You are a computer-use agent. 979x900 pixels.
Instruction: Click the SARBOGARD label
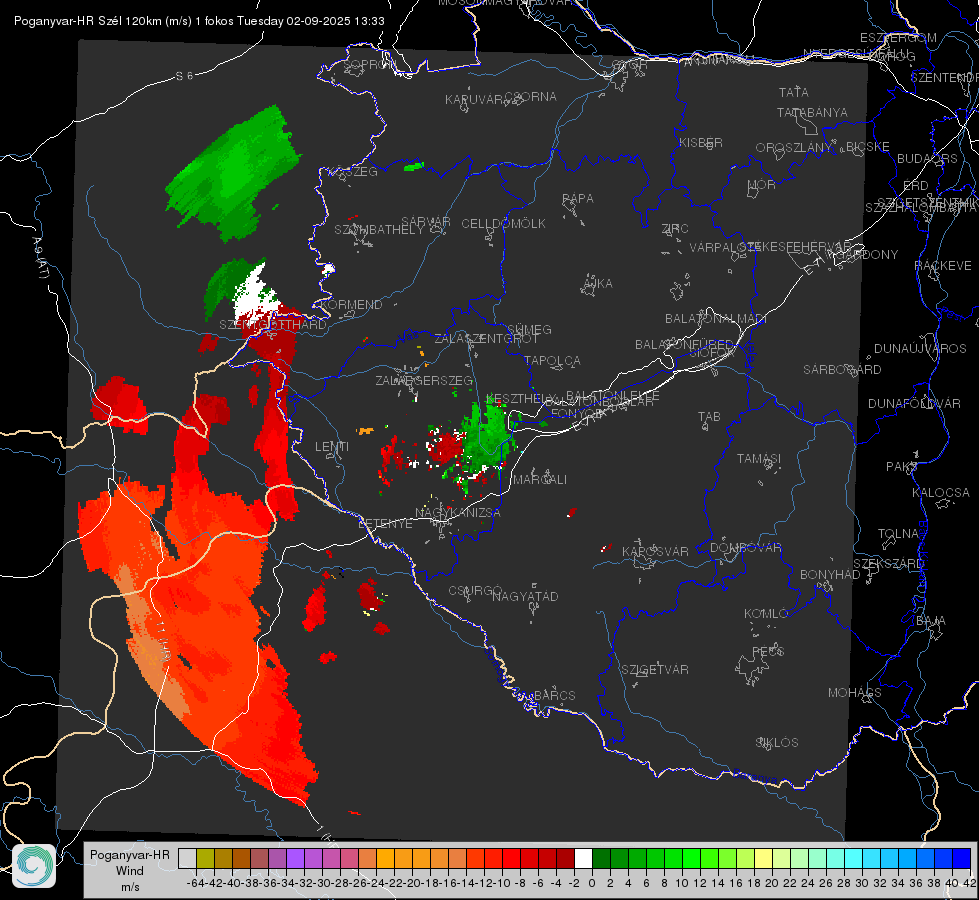point(842,370)
